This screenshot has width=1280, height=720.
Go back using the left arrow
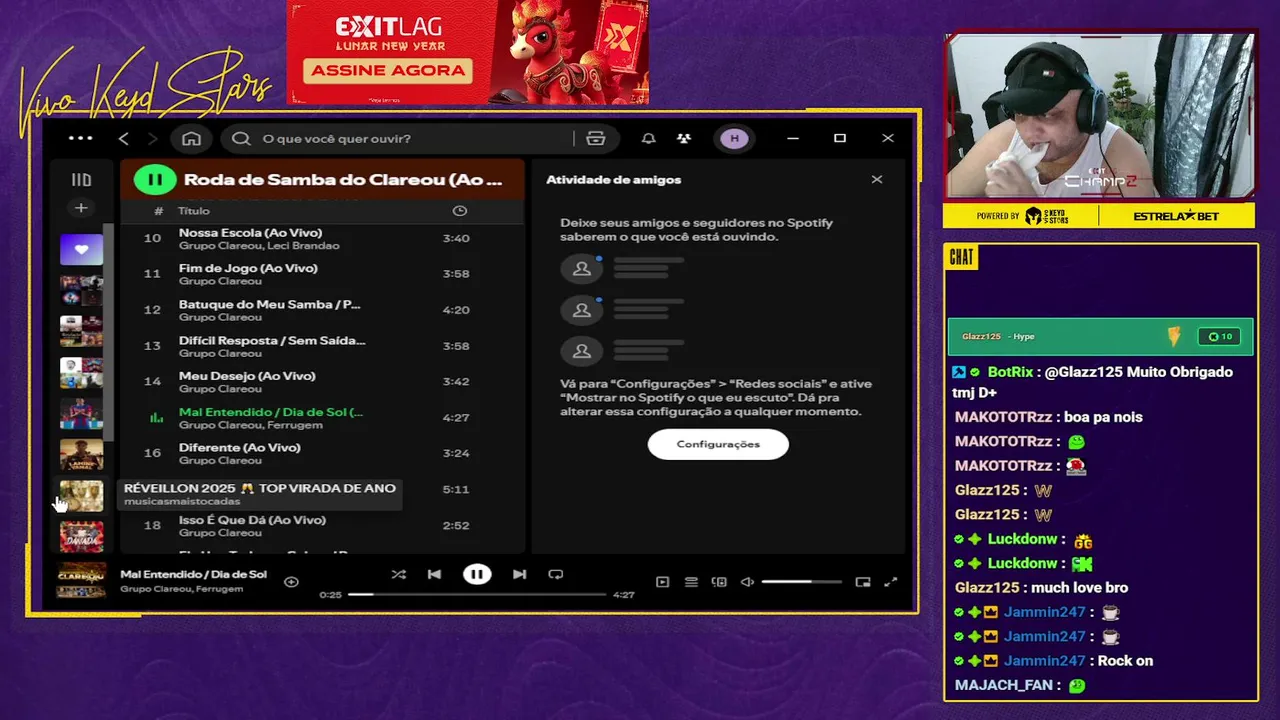coord(124,138)
